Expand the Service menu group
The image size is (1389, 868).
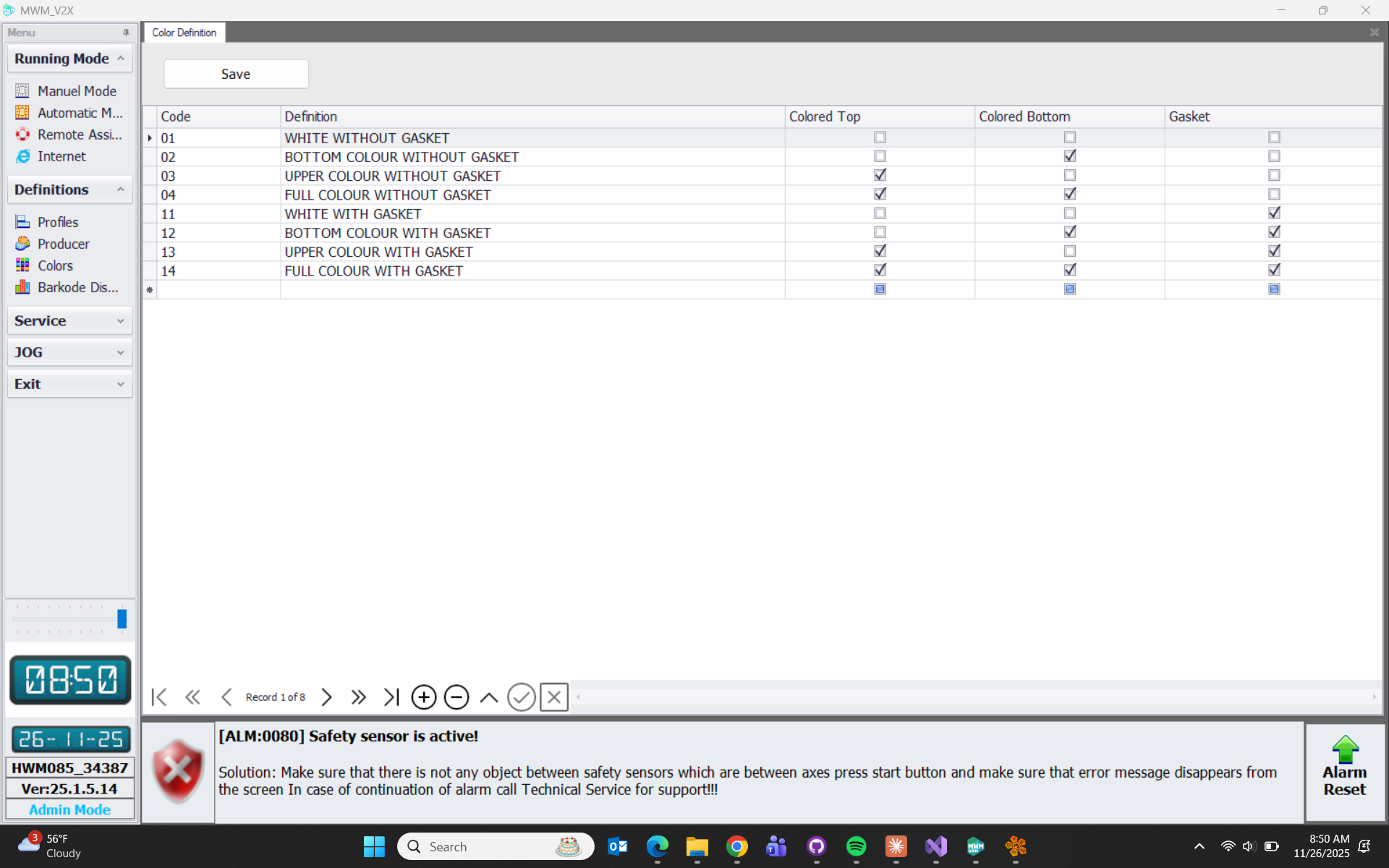coord(69,320)
